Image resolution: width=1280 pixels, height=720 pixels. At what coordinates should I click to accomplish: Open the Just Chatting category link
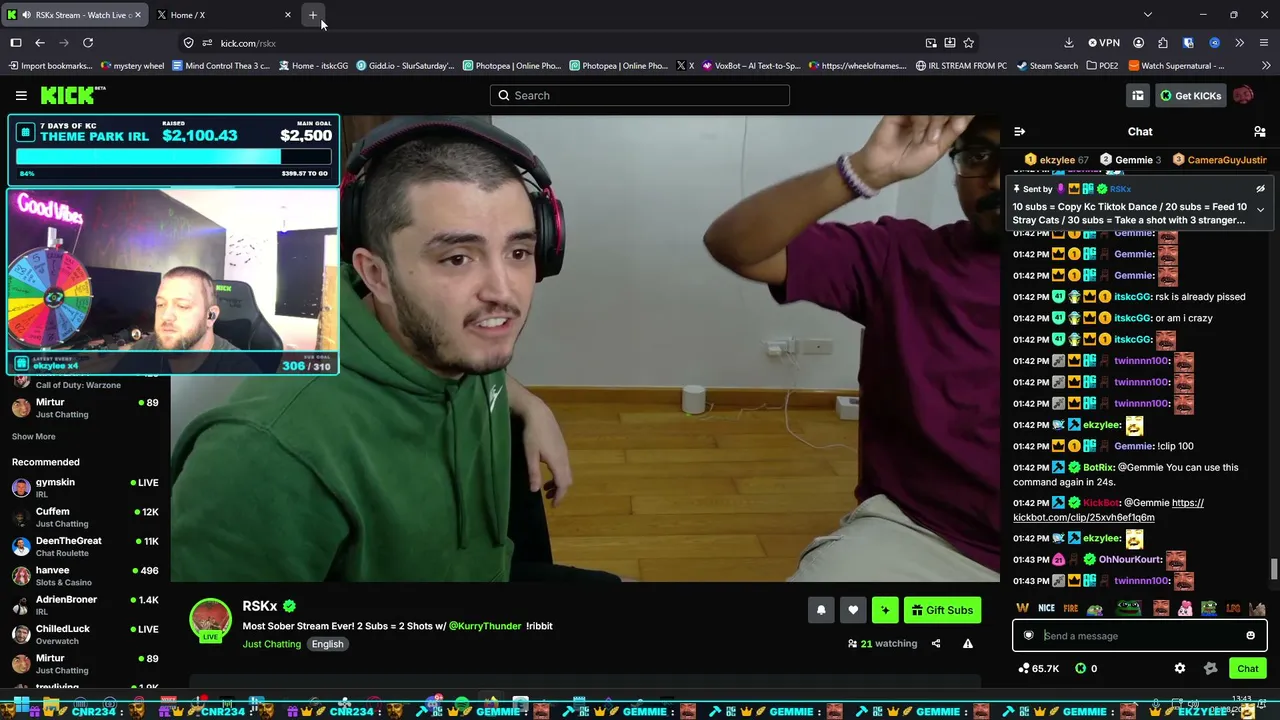(x=271, y=644)
